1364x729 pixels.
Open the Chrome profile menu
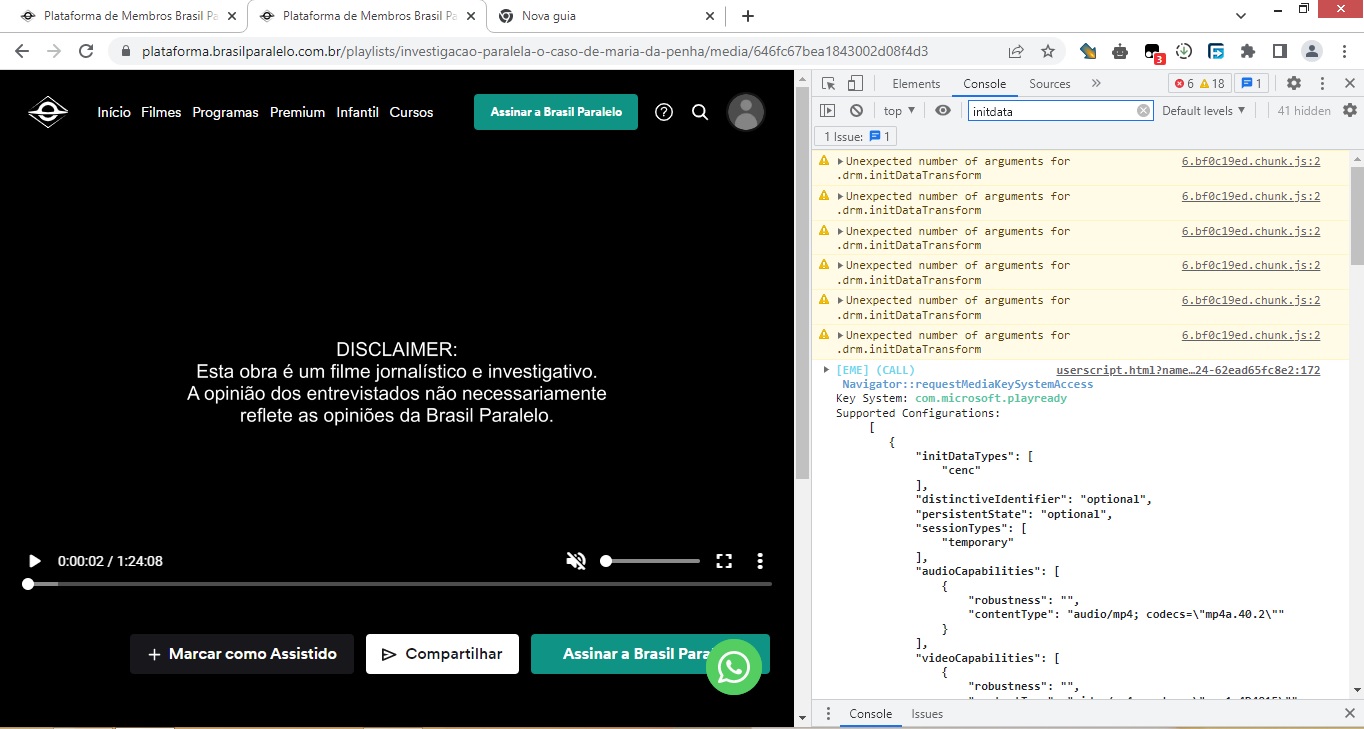1312,51
